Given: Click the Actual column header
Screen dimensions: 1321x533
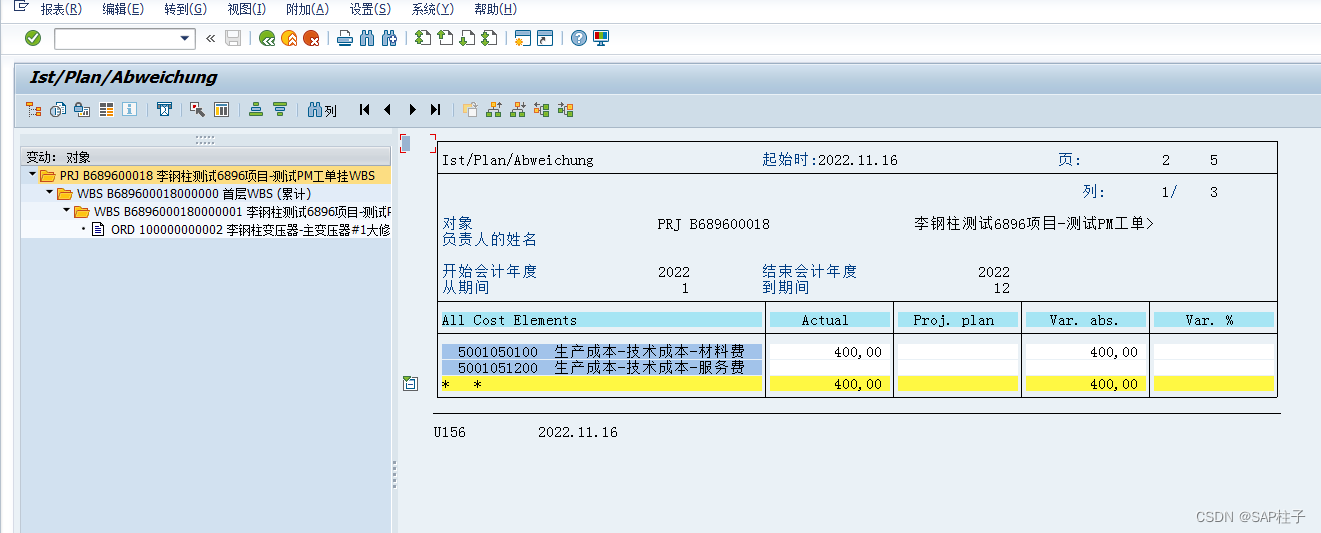Looking at the screenshot, I should point(829,320).
